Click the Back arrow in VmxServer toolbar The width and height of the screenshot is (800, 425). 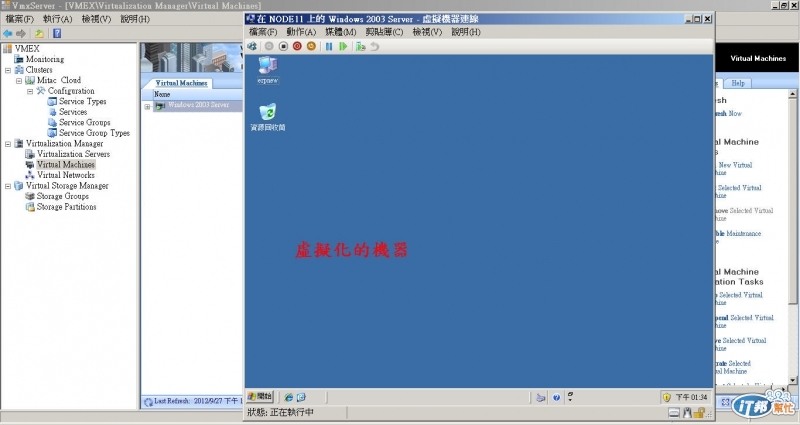point(8,34)
